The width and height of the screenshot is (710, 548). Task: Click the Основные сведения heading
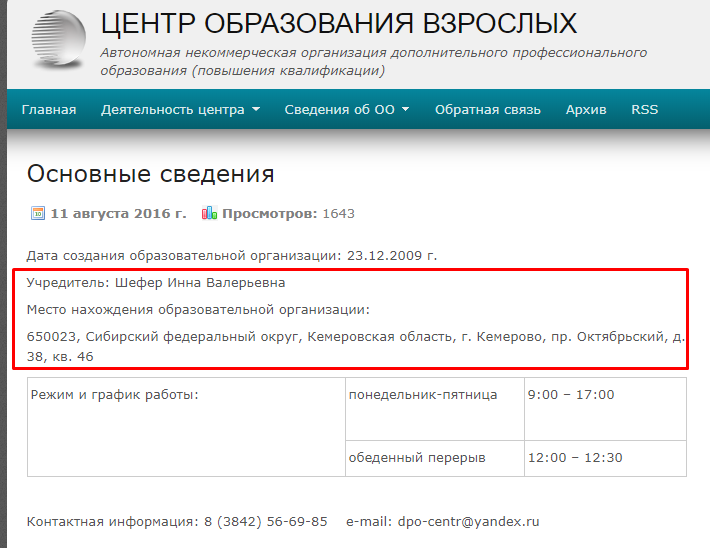150,174
